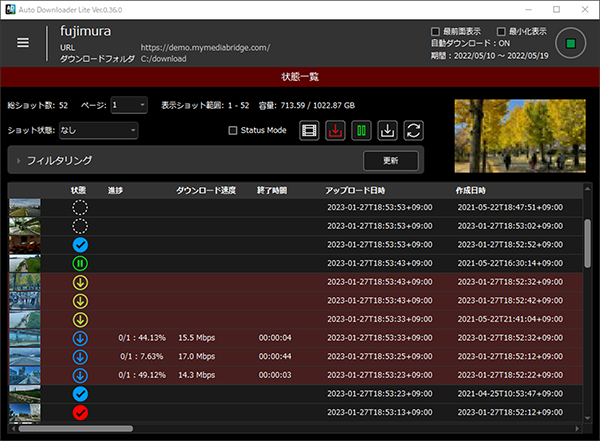Click the green stop button at top right
Image resolution: width=600 pixels, height=441 pixels.
click(570, 44)
